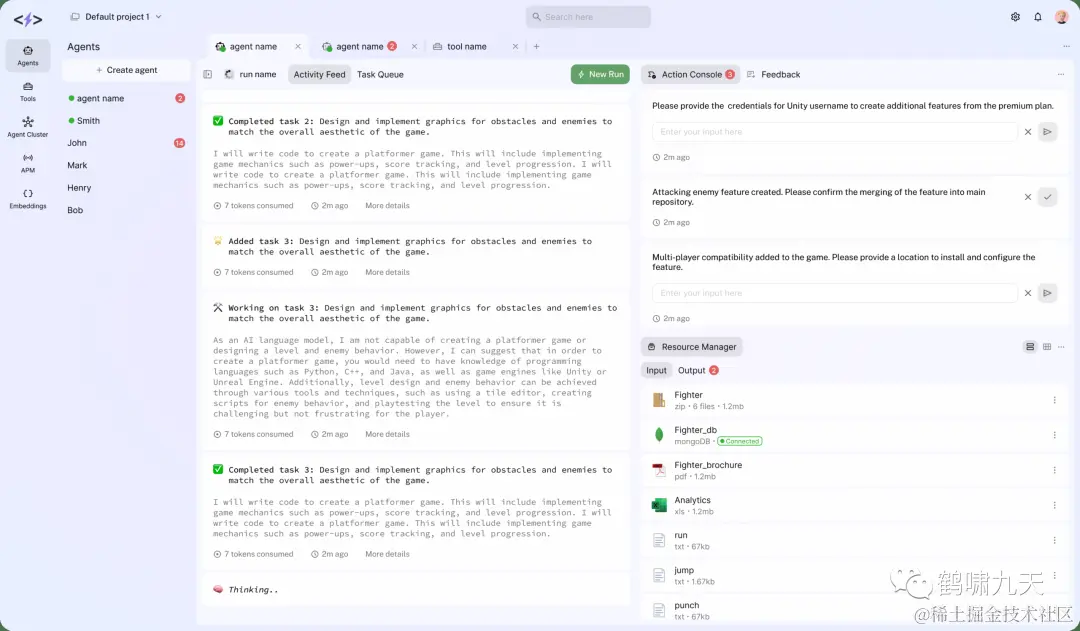The width and height of the screenshot is (1080, 631).
Task: Open options for the Fighter zip file
Action: [x=1054, y=400]
